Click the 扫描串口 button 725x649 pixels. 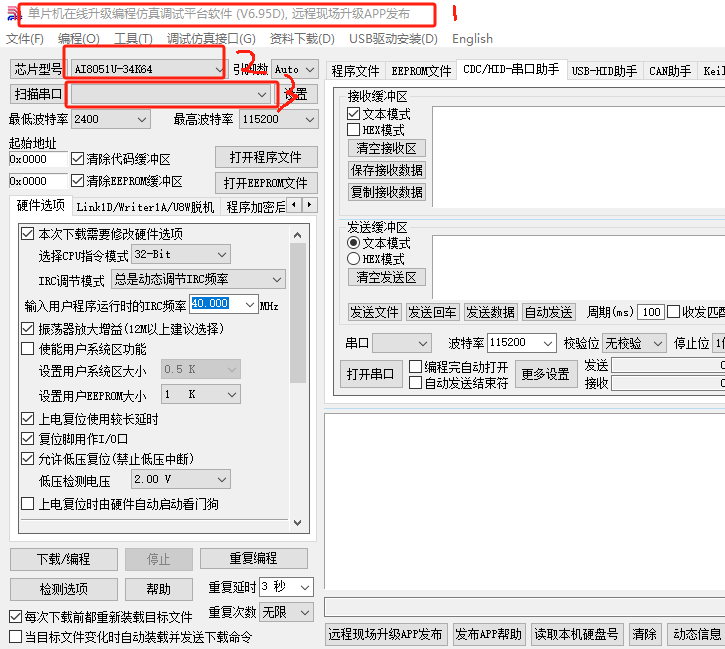tap(37, 94)
